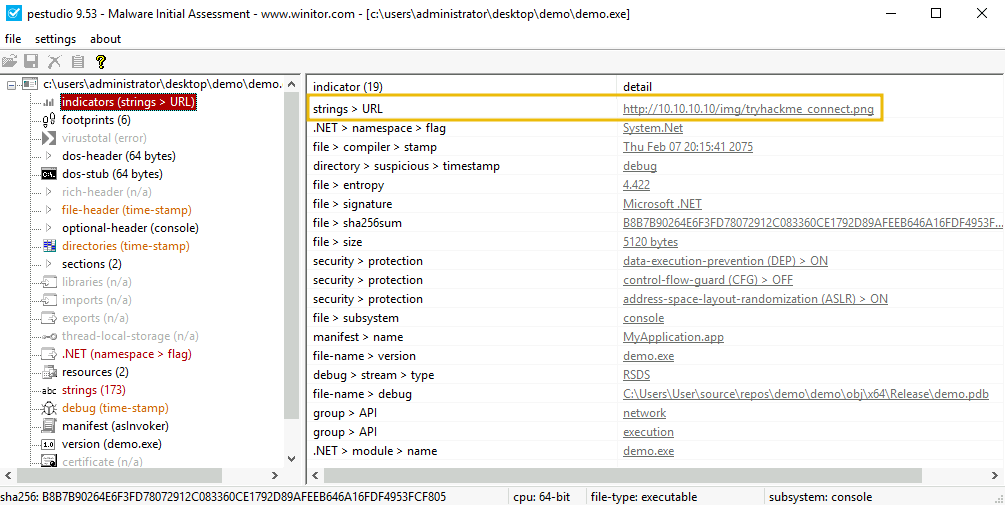Viewport: 1005px width, 505px height.
Task: Click the libraries node icon
Action: pos(49,282)
